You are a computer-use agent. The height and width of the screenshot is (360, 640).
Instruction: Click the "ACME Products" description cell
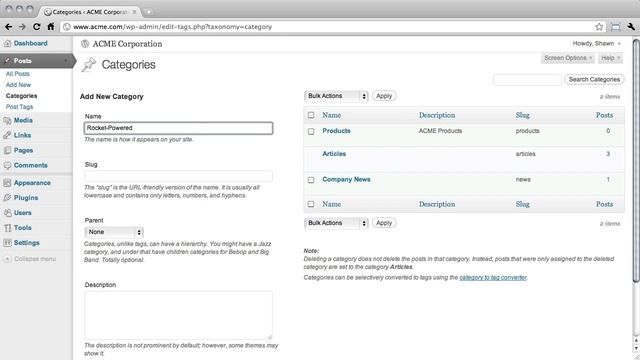click(x=440, y=131)
